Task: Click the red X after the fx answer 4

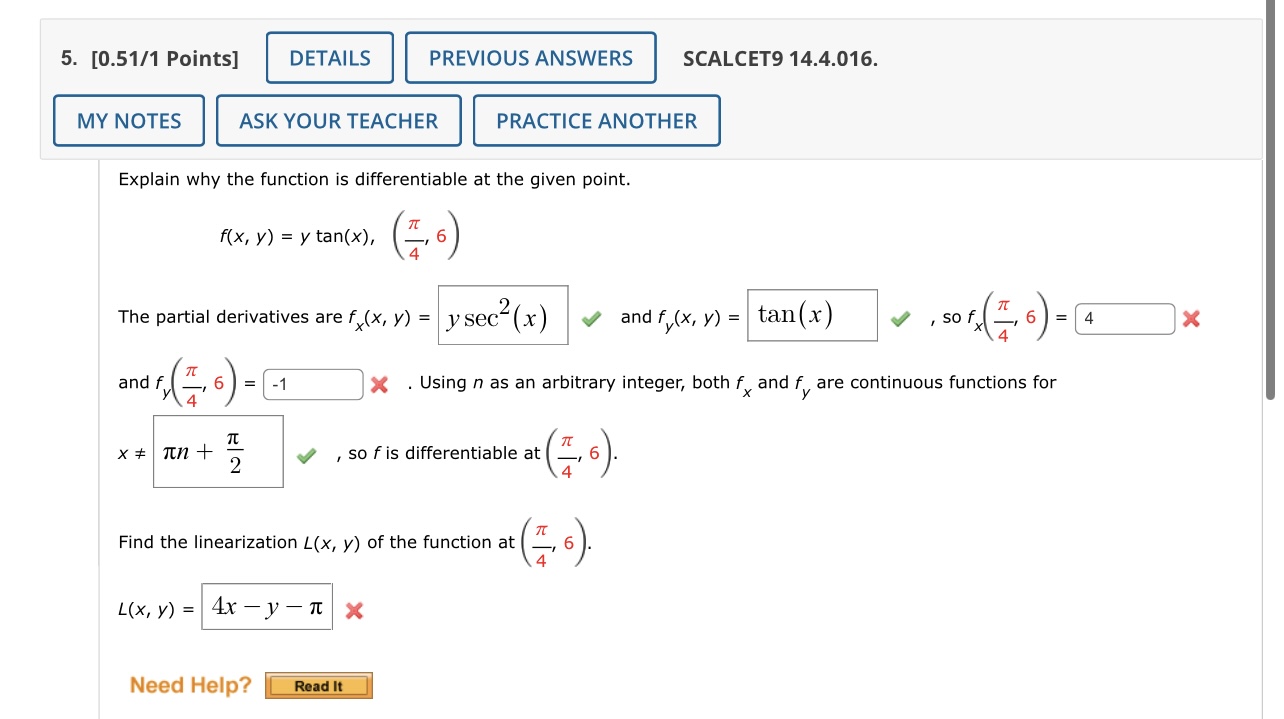Action: (1190, 318)
